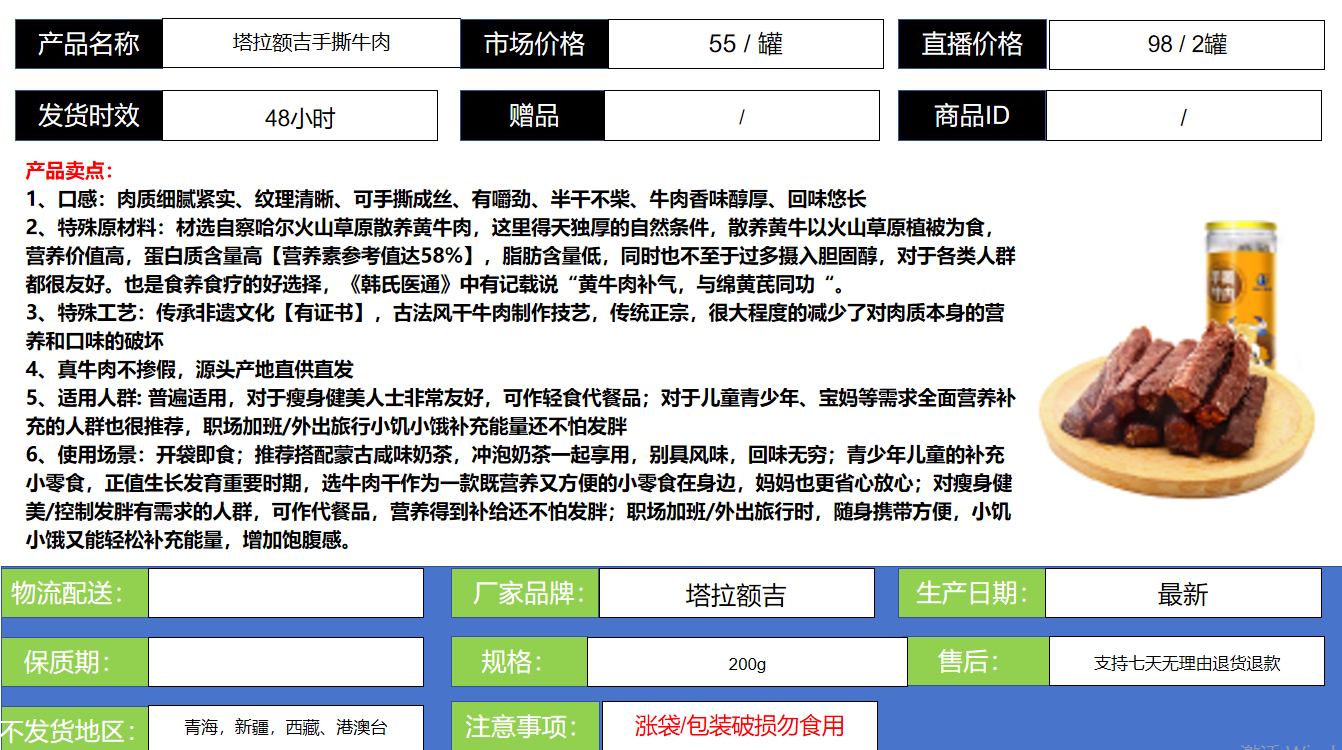Viewport: 1342px width, 750px height.
Task: Click the market price value 55 / 罐
Action: (745, 44)
